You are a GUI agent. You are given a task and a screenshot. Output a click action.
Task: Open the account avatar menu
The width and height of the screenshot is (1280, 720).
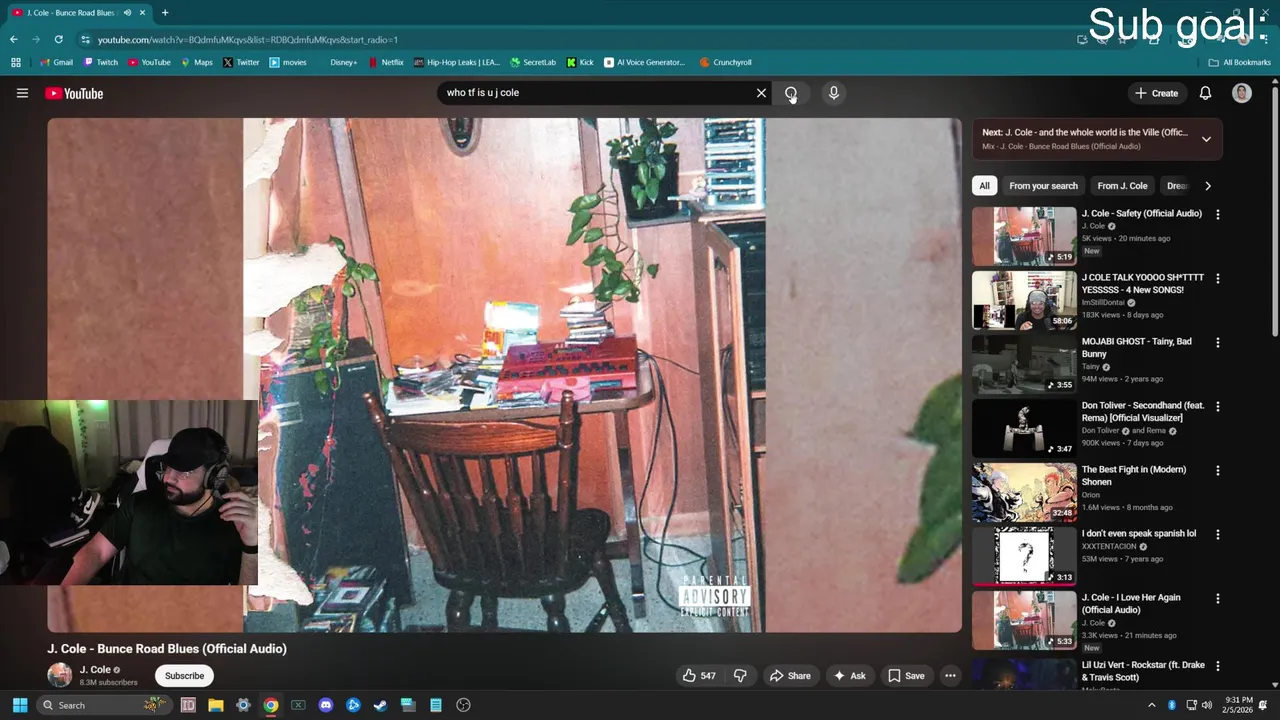tap(1242, 93)
